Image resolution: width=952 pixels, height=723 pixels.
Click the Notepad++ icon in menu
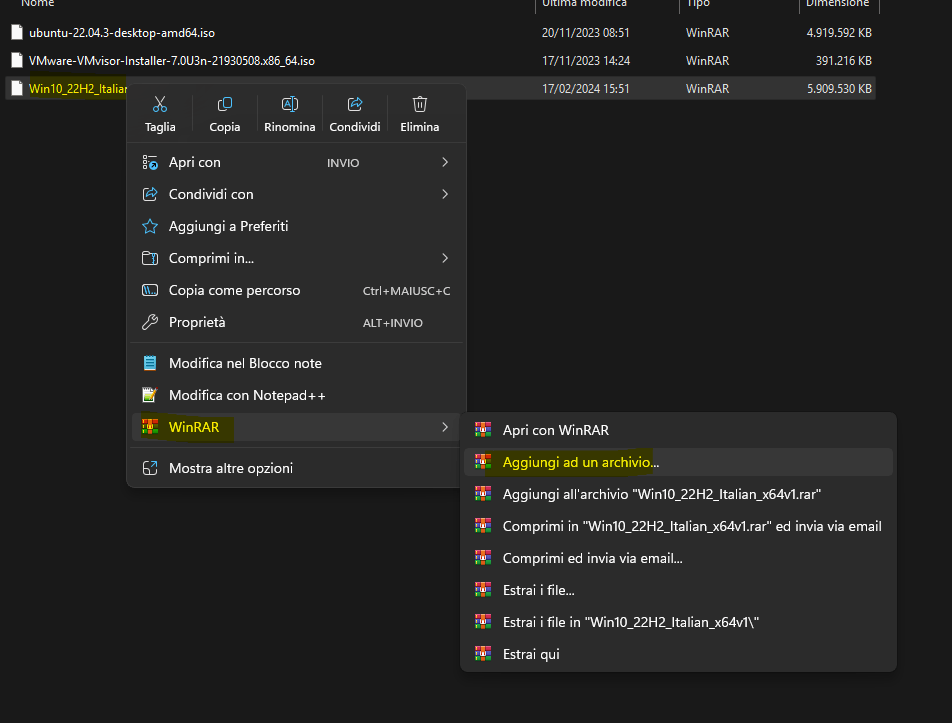pyautogui.click(x=150, y=395)
